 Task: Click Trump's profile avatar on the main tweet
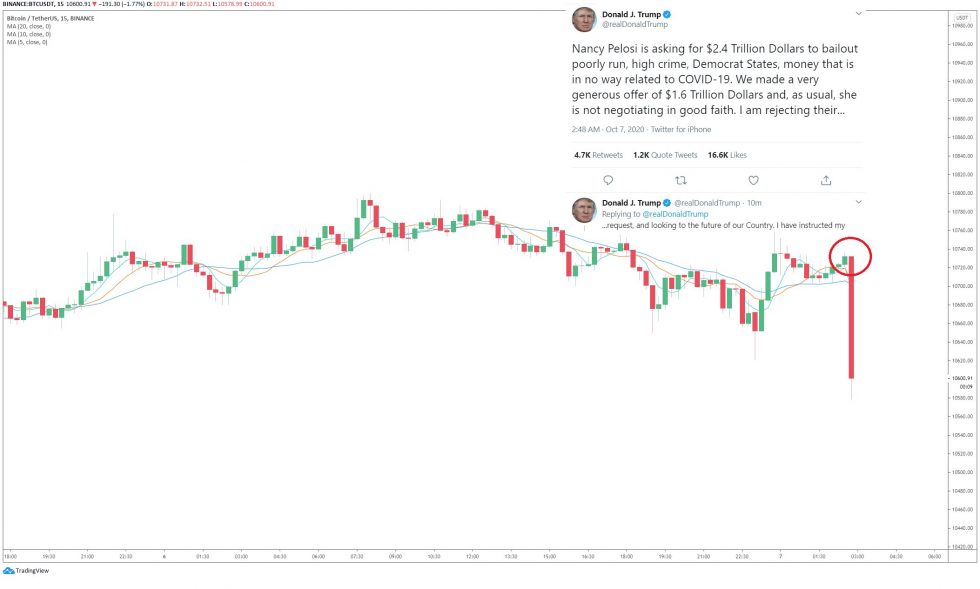click(586, 17)
